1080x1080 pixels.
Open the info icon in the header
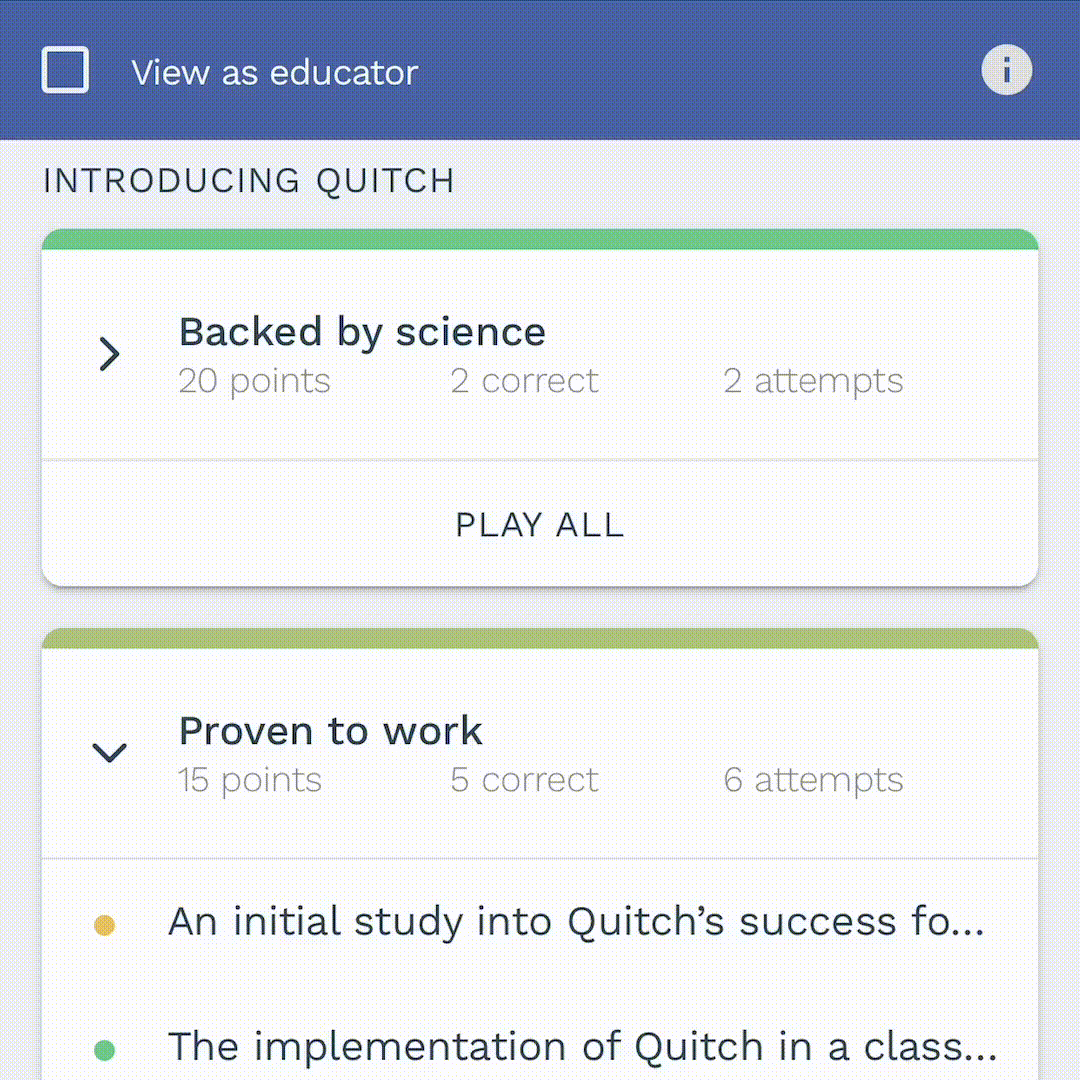pyautogui.click(x=1006, y=70)
